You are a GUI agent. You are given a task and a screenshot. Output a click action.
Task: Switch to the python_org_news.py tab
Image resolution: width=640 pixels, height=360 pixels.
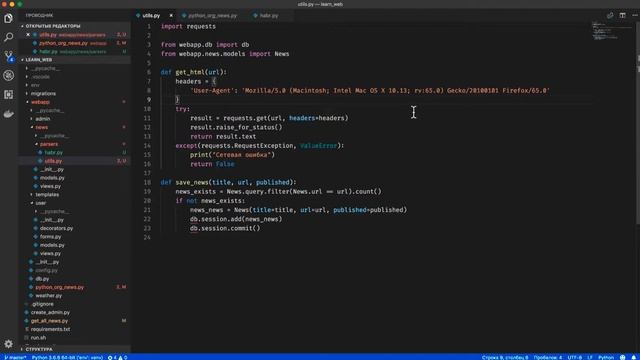click(212, 16)
